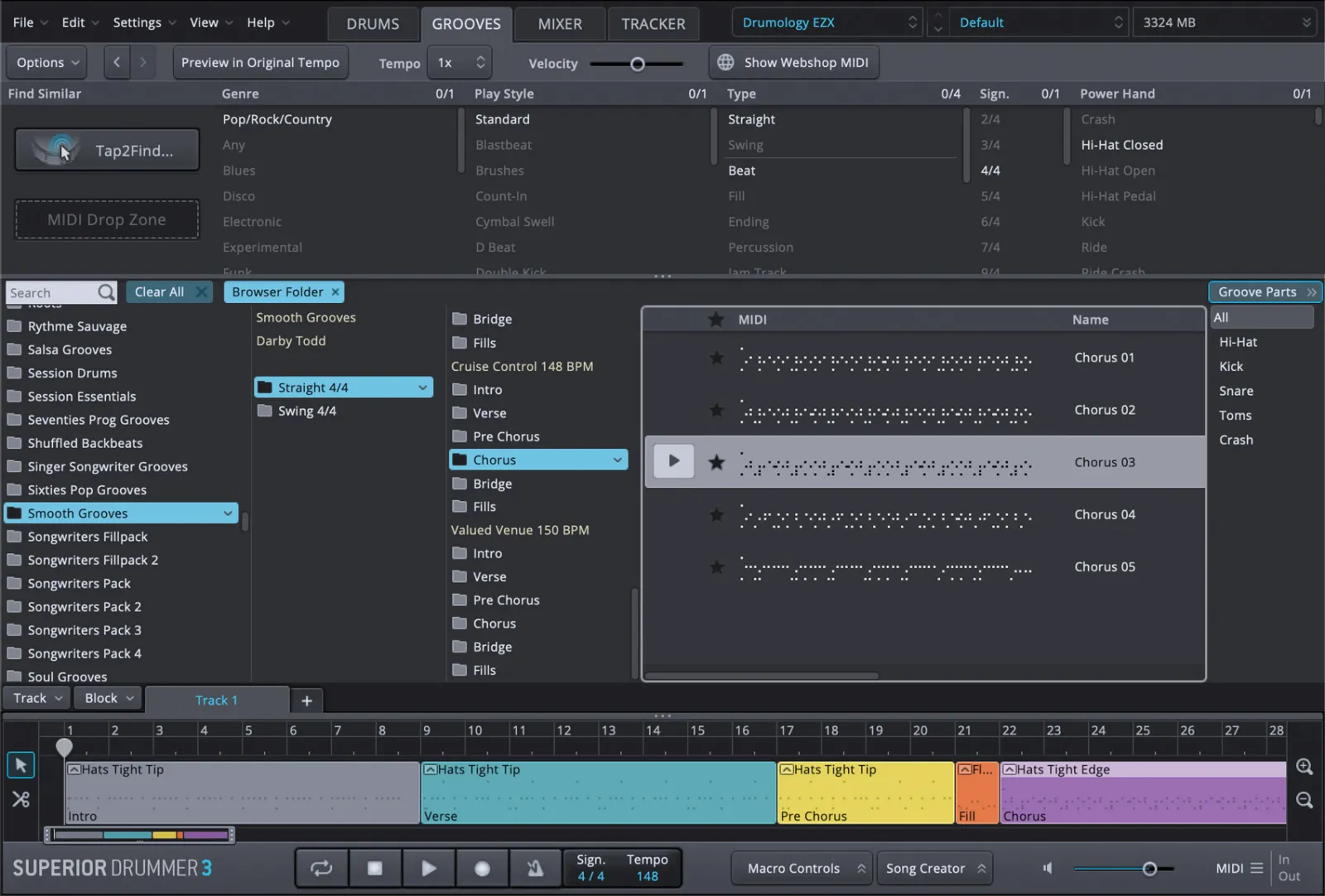Image resolution: width=1325 pixels, height=896 pixels.
Task: Select the Hi-Hat groove part
Action: pyautogui.click(x=1237, y=342)
